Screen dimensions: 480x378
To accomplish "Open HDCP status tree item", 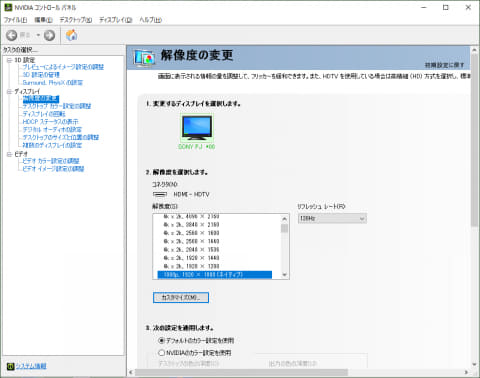I will point(50,122).
